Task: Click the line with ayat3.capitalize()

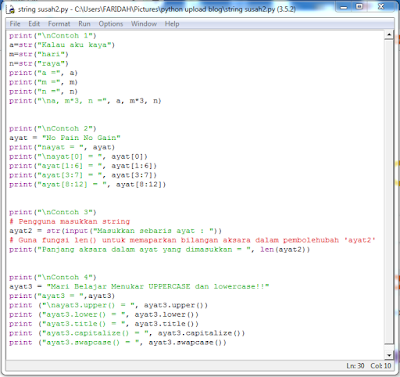Action: (127, 333)
